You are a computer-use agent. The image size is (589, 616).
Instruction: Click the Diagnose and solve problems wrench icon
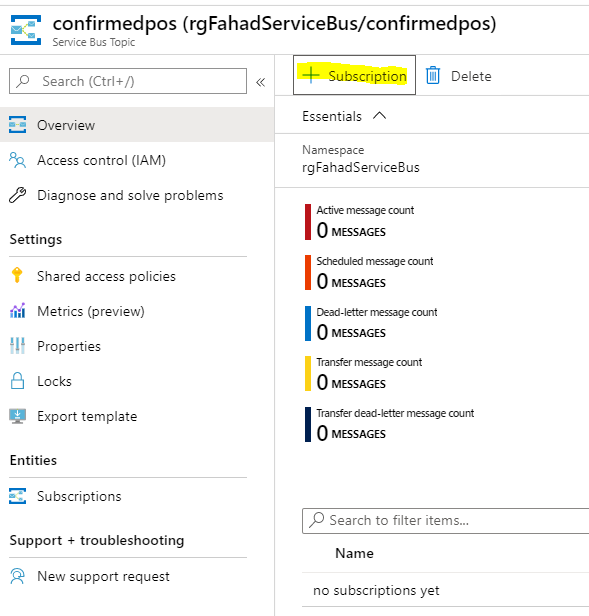17,195
